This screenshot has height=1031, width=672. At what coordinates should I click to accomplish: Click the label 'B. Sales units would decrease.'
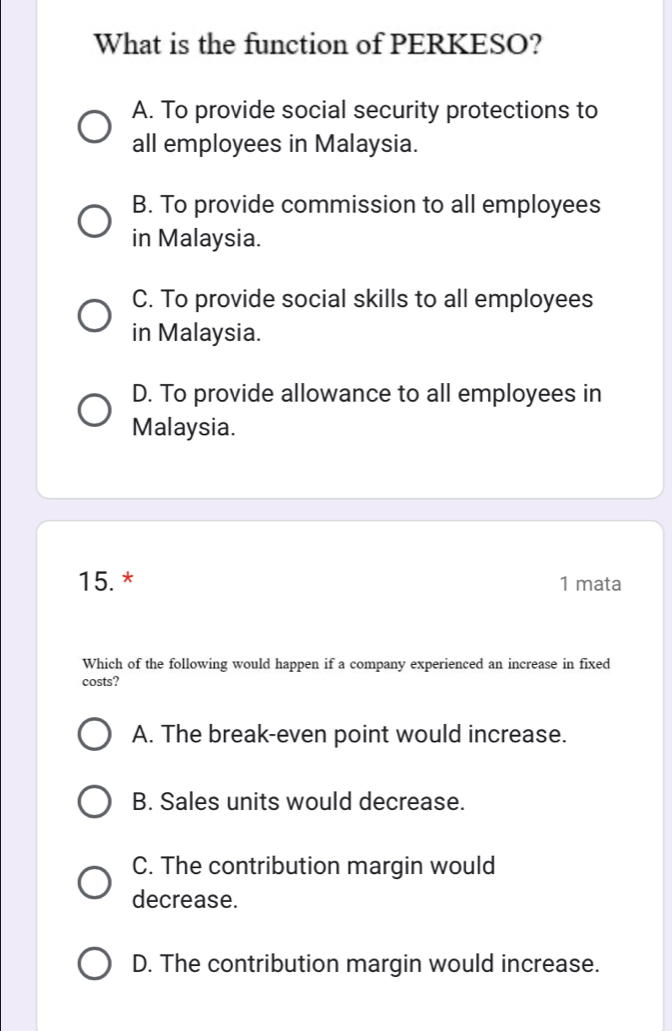pos(299,802)
